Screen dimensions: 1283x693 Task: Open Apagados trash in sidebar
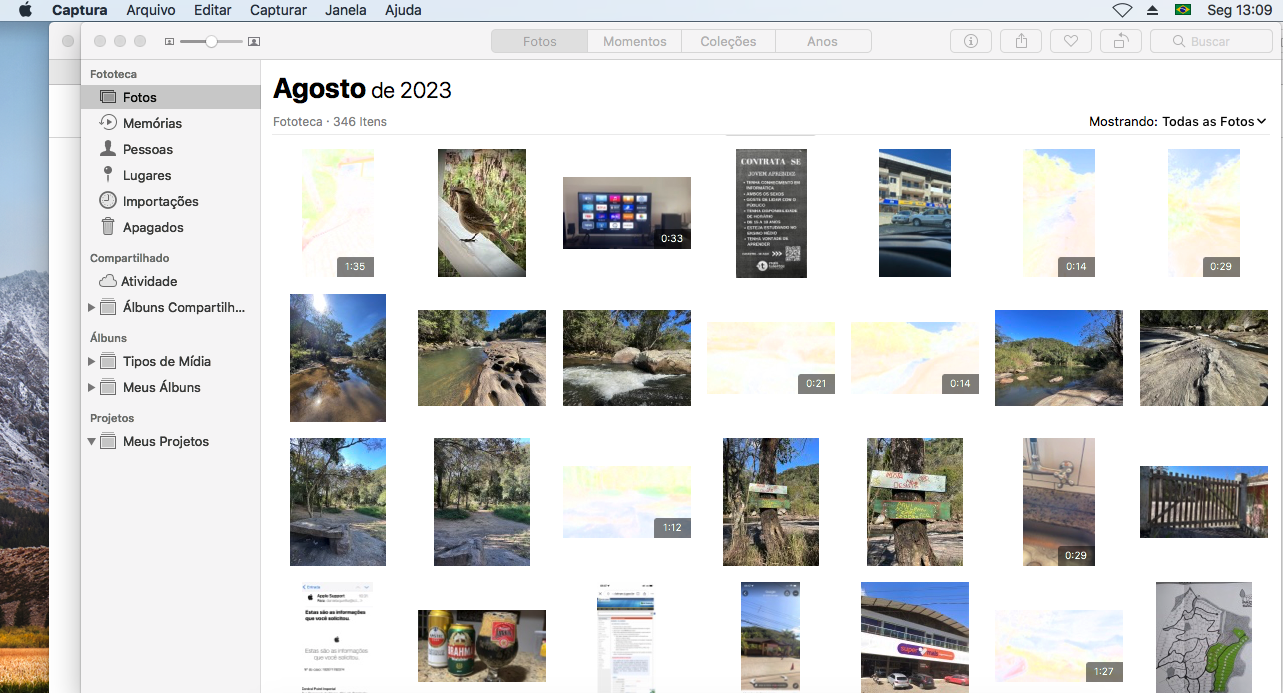point(152,227)
